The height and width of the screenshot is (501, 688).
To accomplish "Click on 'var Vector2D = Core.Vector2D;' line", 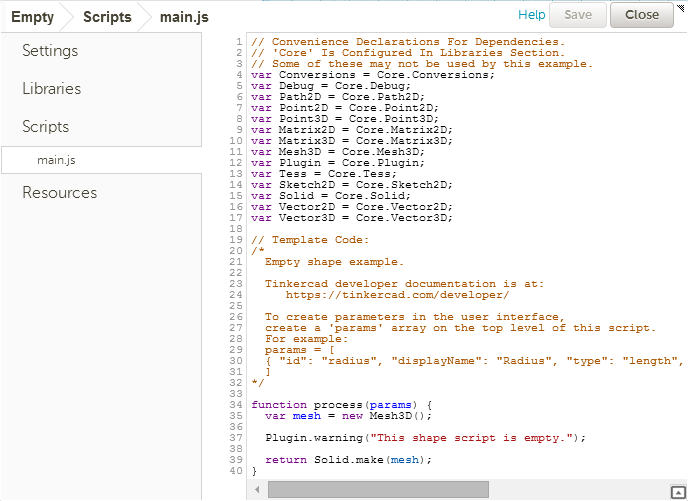I will tap(352, 207).
